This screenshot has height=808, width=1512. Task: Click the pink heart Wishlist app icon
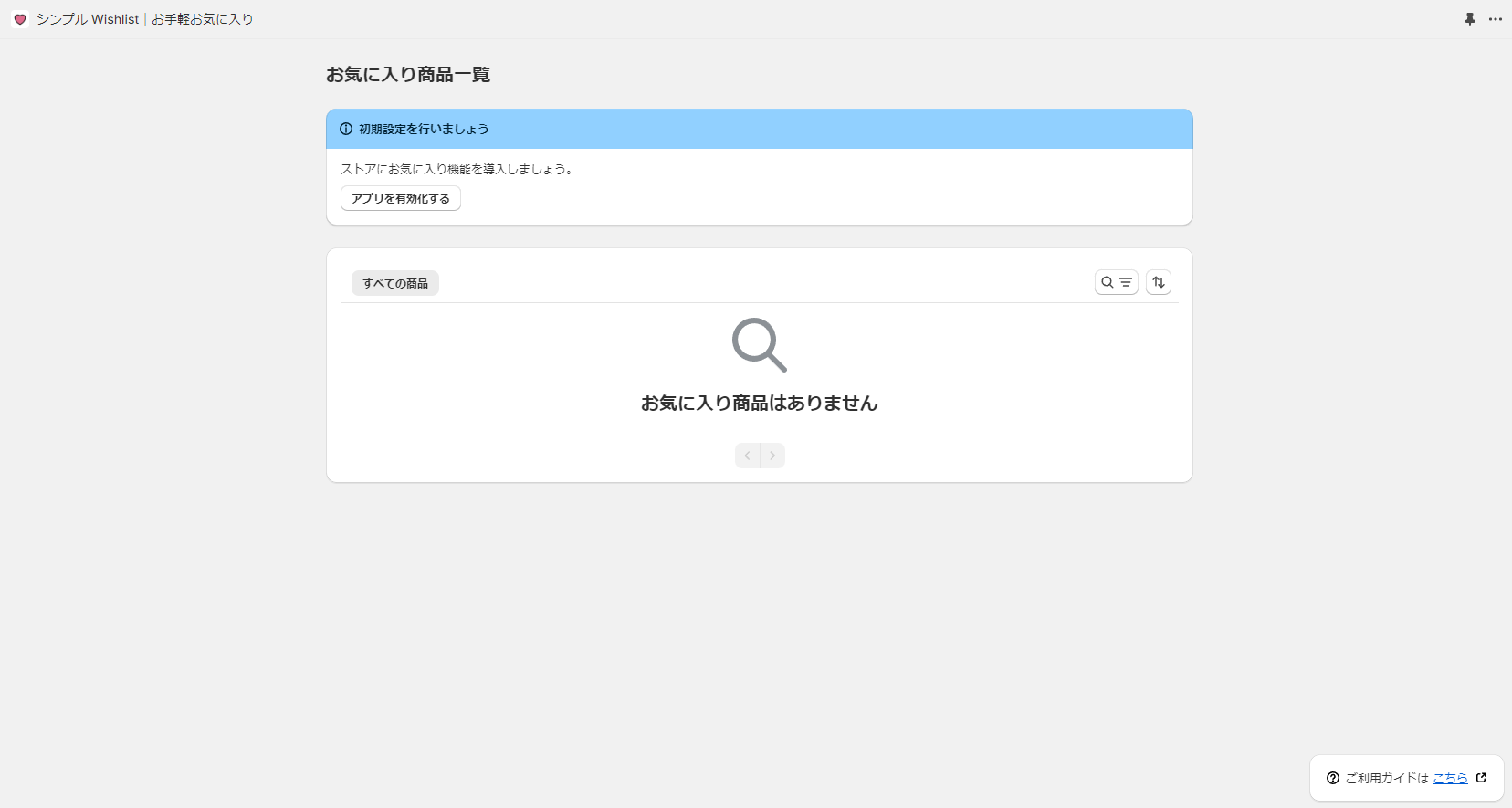point(20,19)
